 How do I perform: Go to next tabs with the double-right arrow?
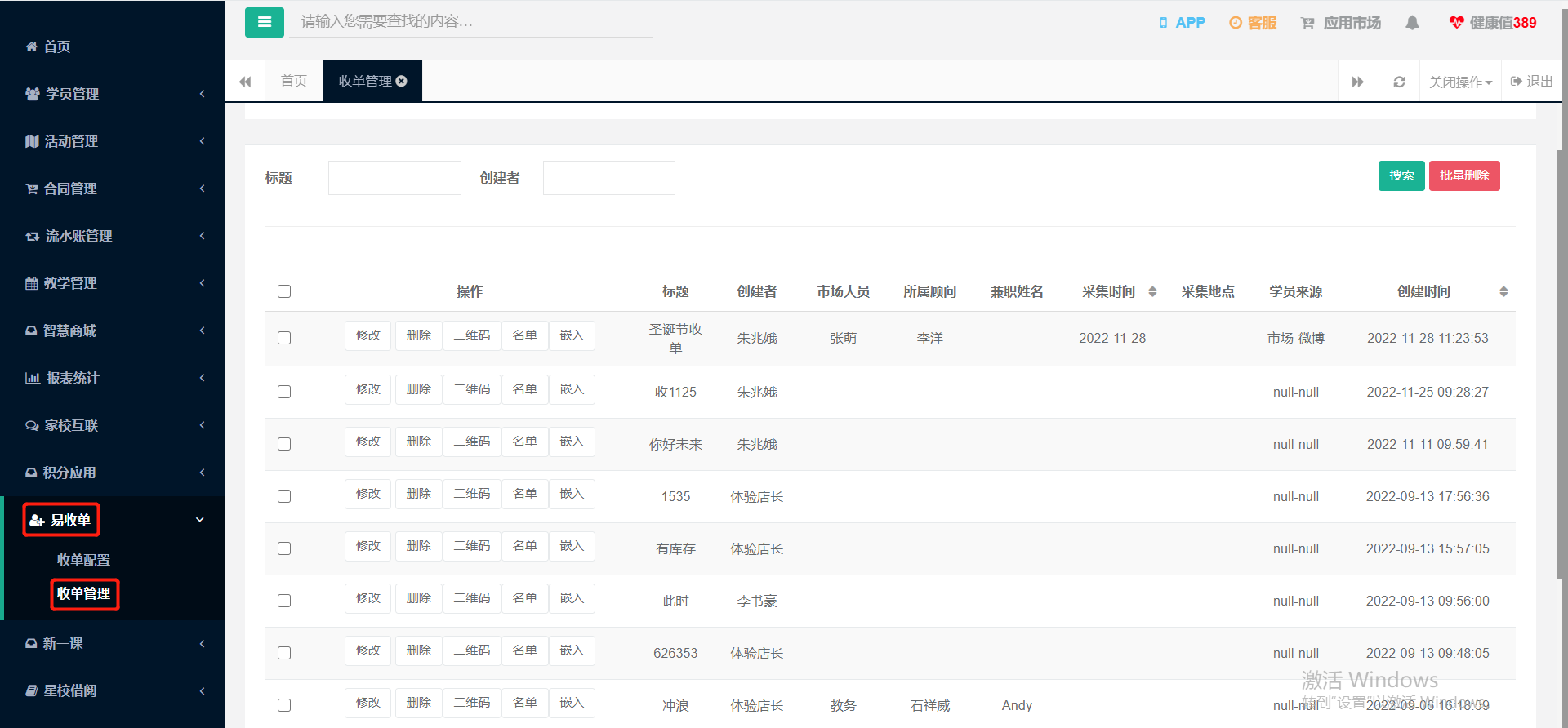pyautogui.click(x=1358, y=82)
